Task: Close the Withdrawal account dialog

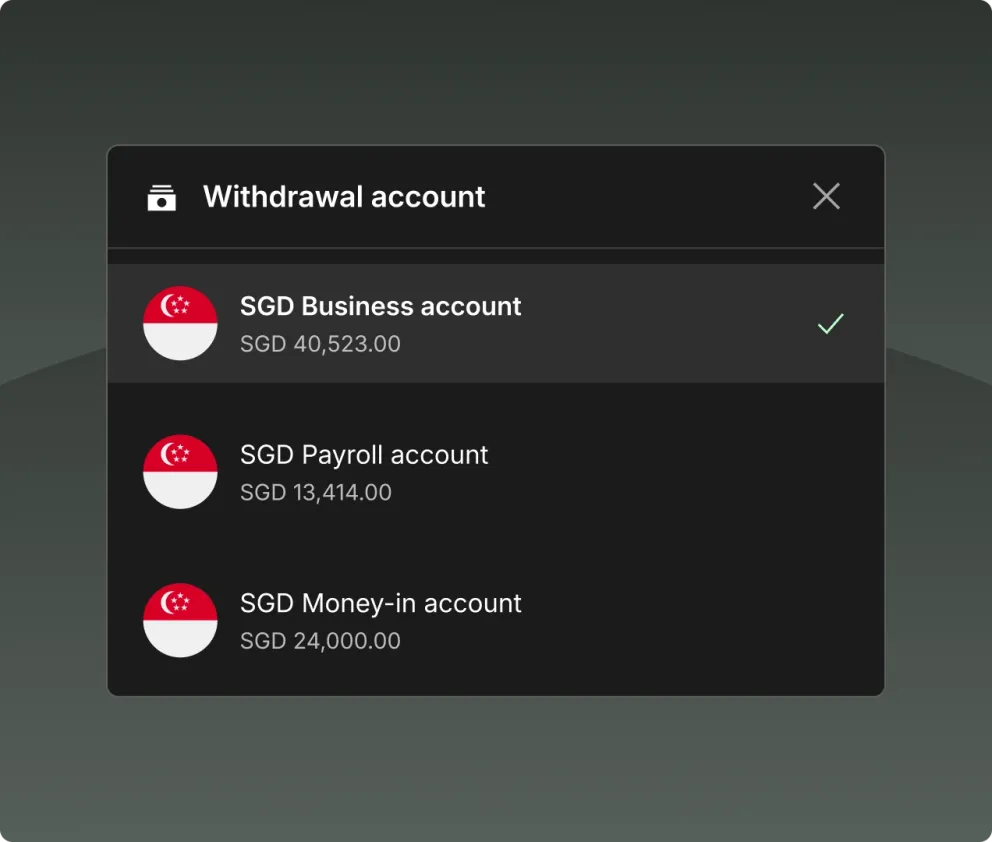Action: coord(826,196)
